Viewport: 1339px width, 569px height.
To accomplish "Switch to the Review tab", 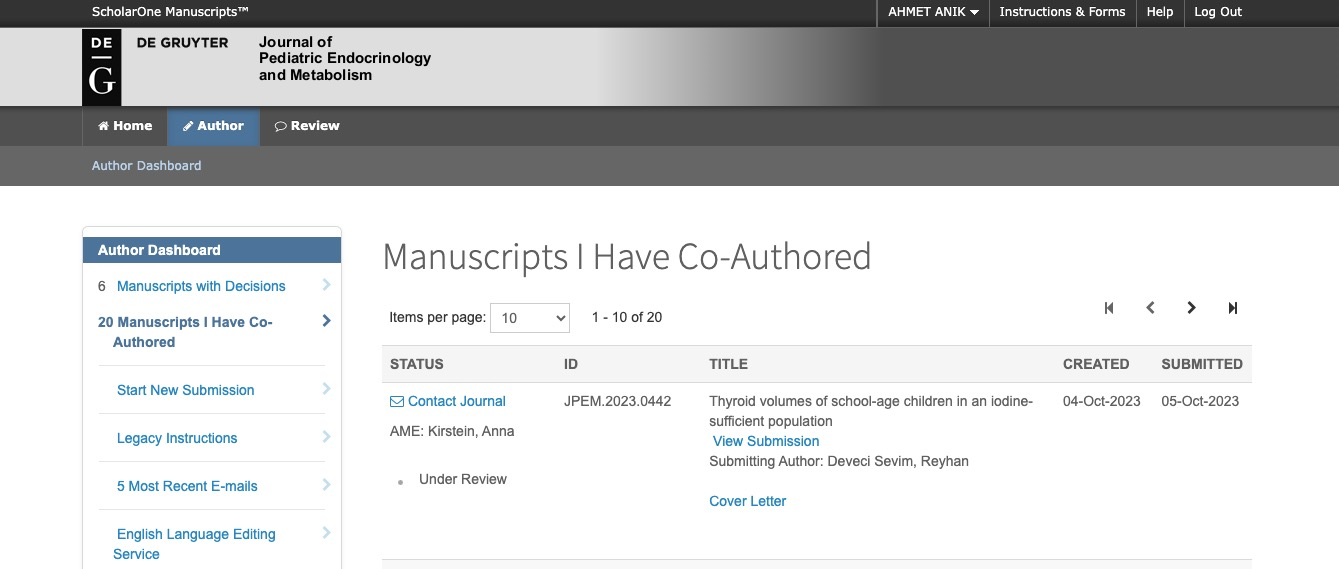I will [x=307, y=126].
